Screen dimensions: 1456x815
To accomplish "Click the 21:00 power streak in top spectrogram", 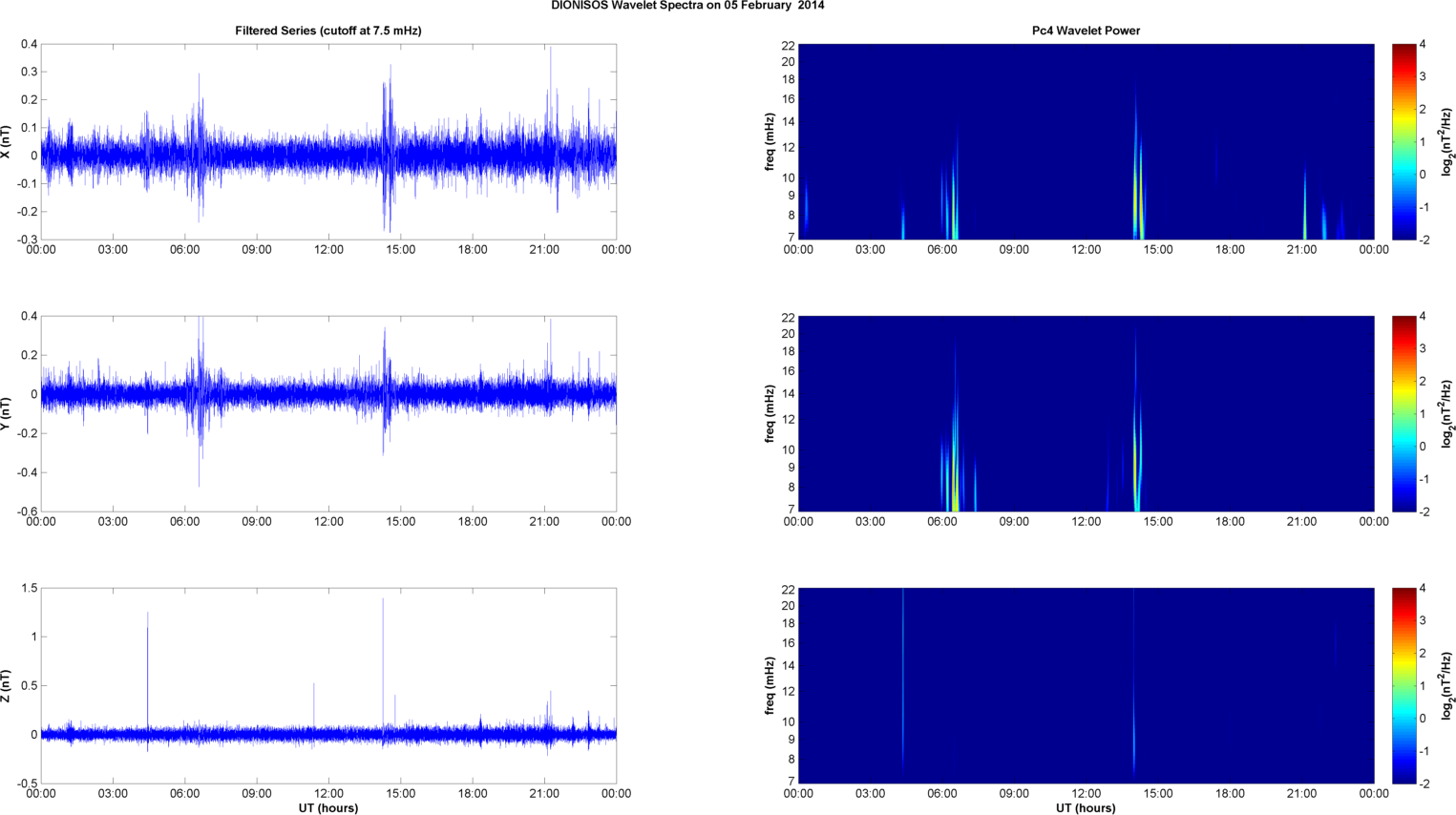I will click(1305, 205).
